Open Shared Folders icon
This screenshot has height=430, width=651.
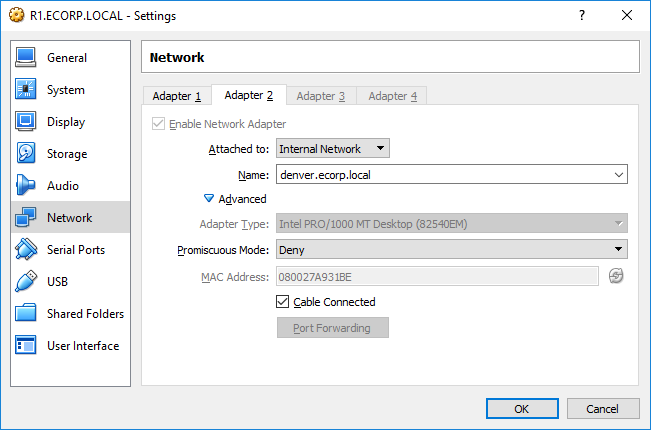(26, 313)
